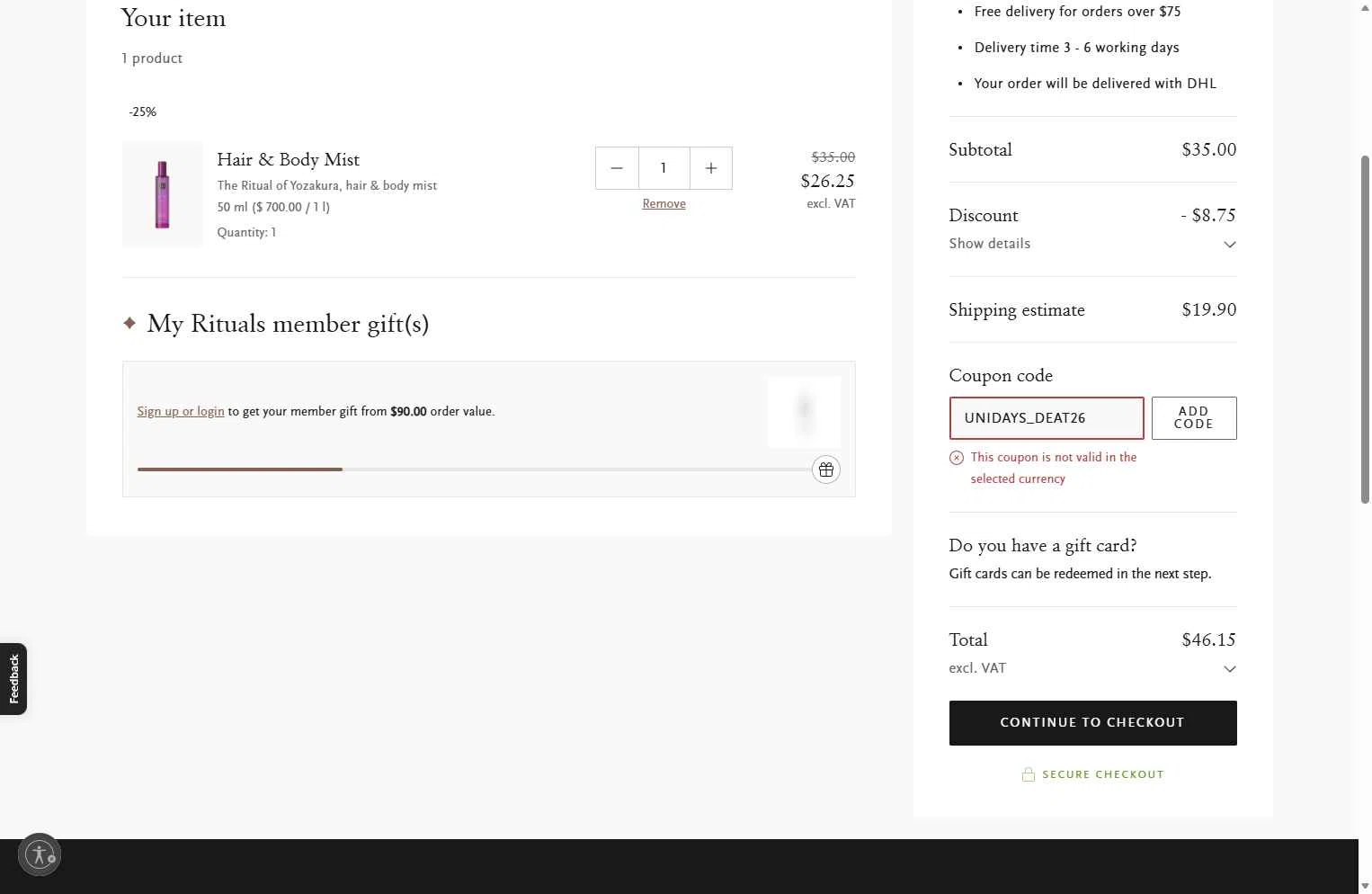
Task: Open the Hair & Body Mist product thumbnail
Action: [163, 194]
